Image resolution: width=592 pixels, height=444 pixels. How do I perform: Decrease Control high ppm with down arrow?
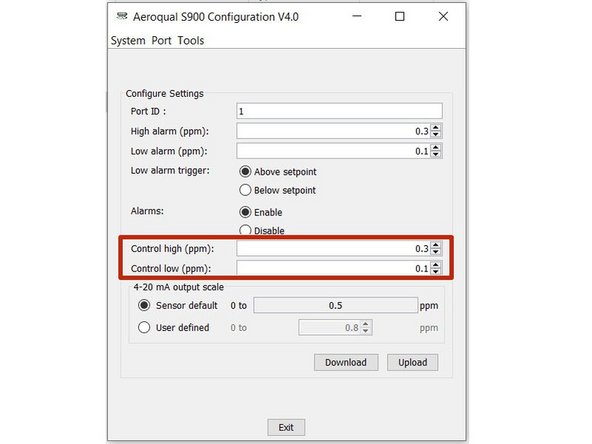pos(436,252)
